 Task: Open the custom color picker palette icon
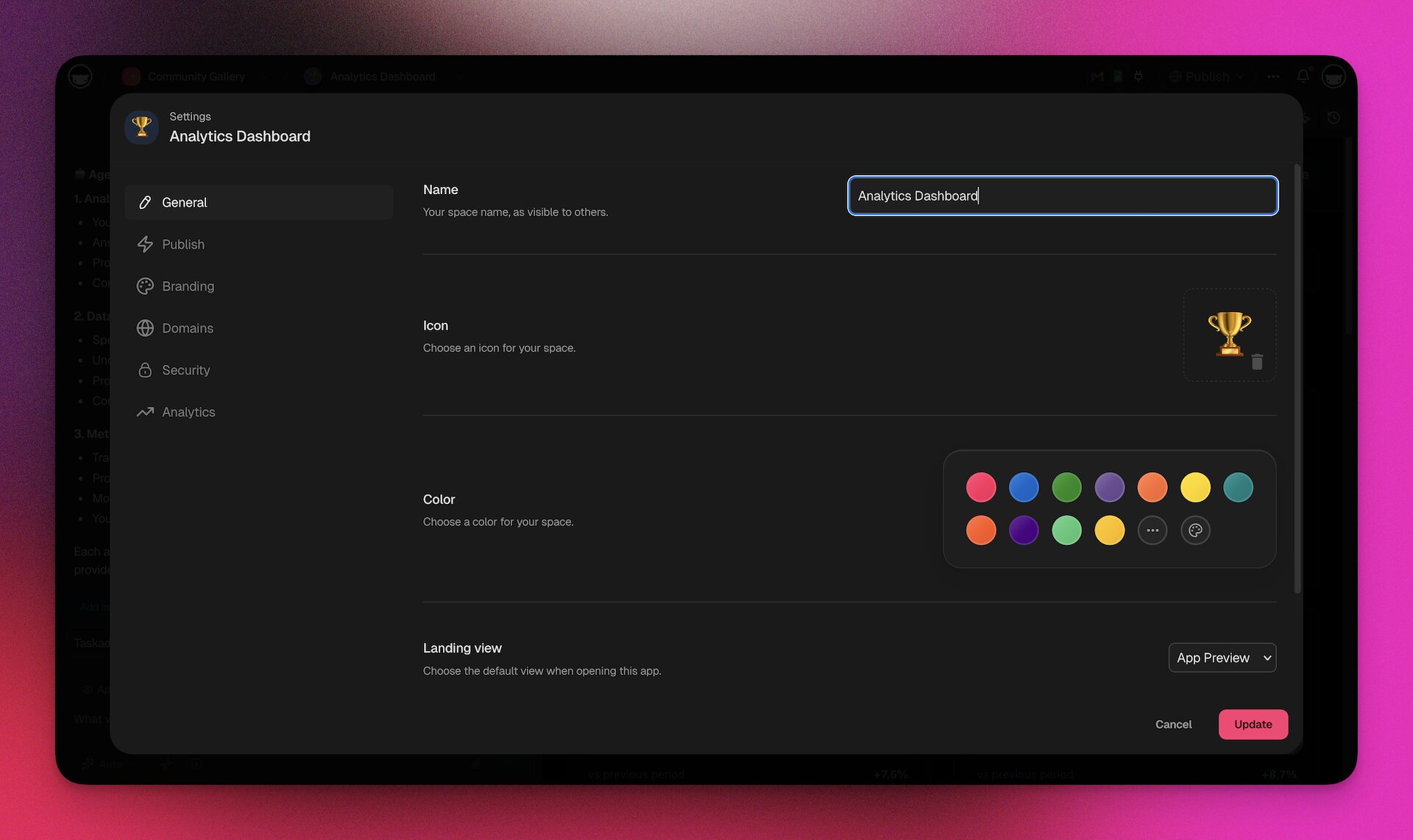[x=1195, y=530]
